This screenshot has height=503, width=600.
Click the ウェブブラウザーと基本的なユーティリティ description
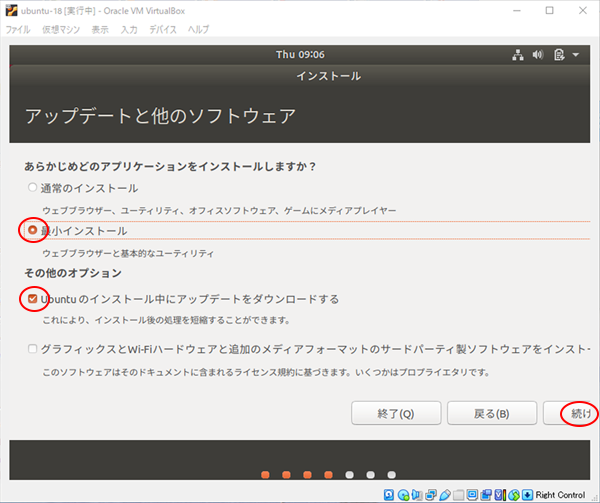(128, 253)
